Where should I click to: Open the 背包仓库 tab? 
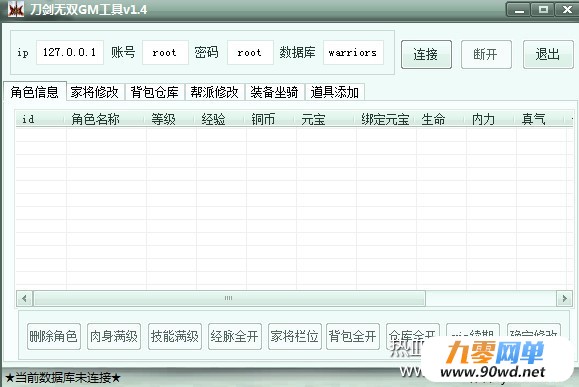coord(155,92)
